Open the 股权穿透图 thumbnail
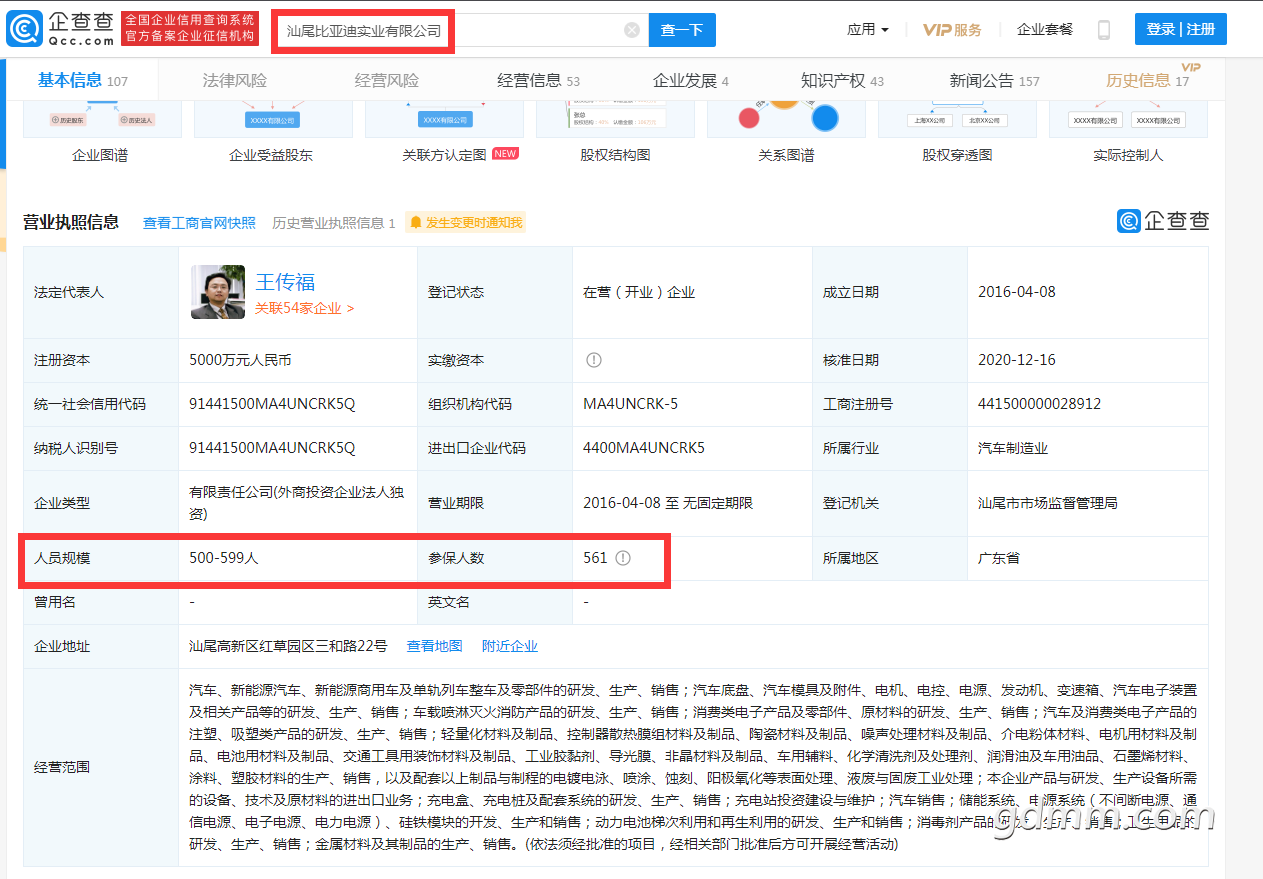1263x879 pixels. pos(957,121)
